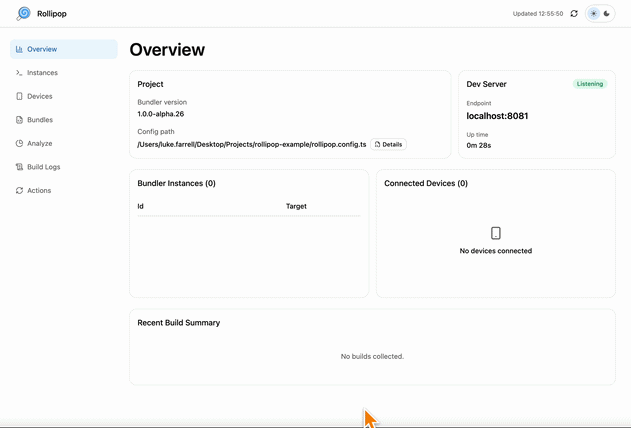Open the Analyze sidebar item
Image resolution: width=631 pixels, height=428 pixels.
pos(64,143)
